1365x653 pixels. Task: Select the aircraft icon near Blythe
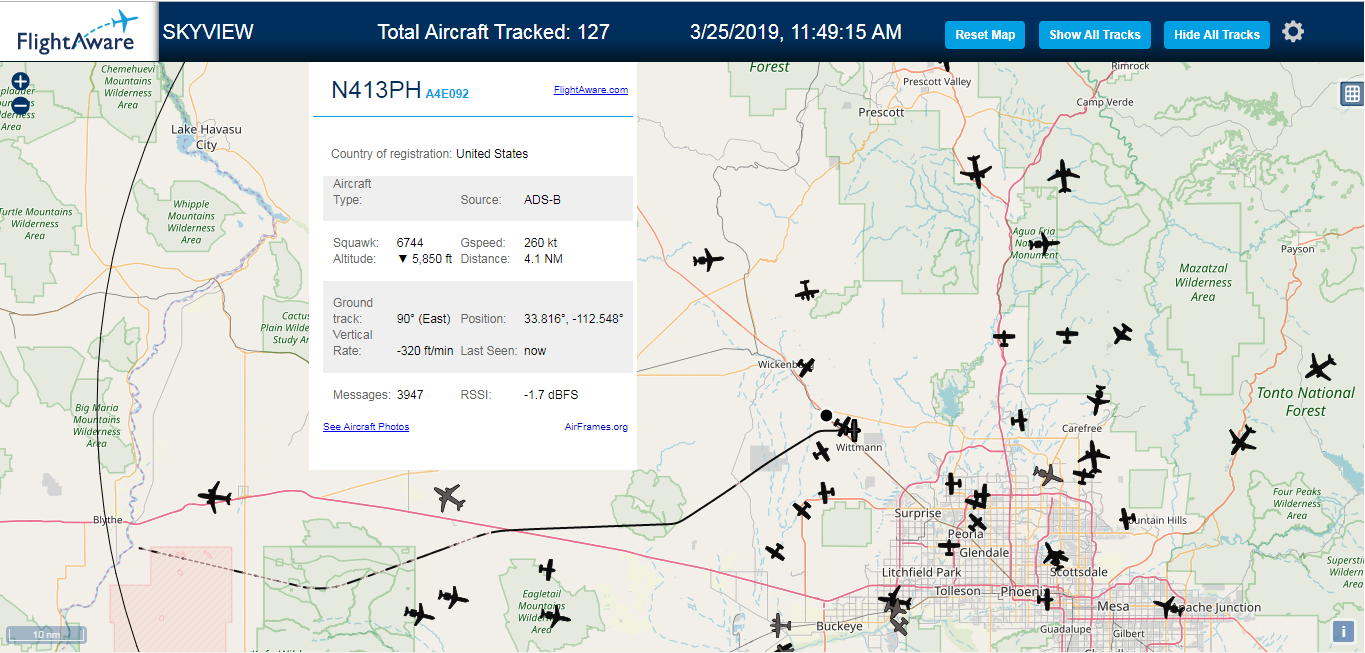click(214, 496)
